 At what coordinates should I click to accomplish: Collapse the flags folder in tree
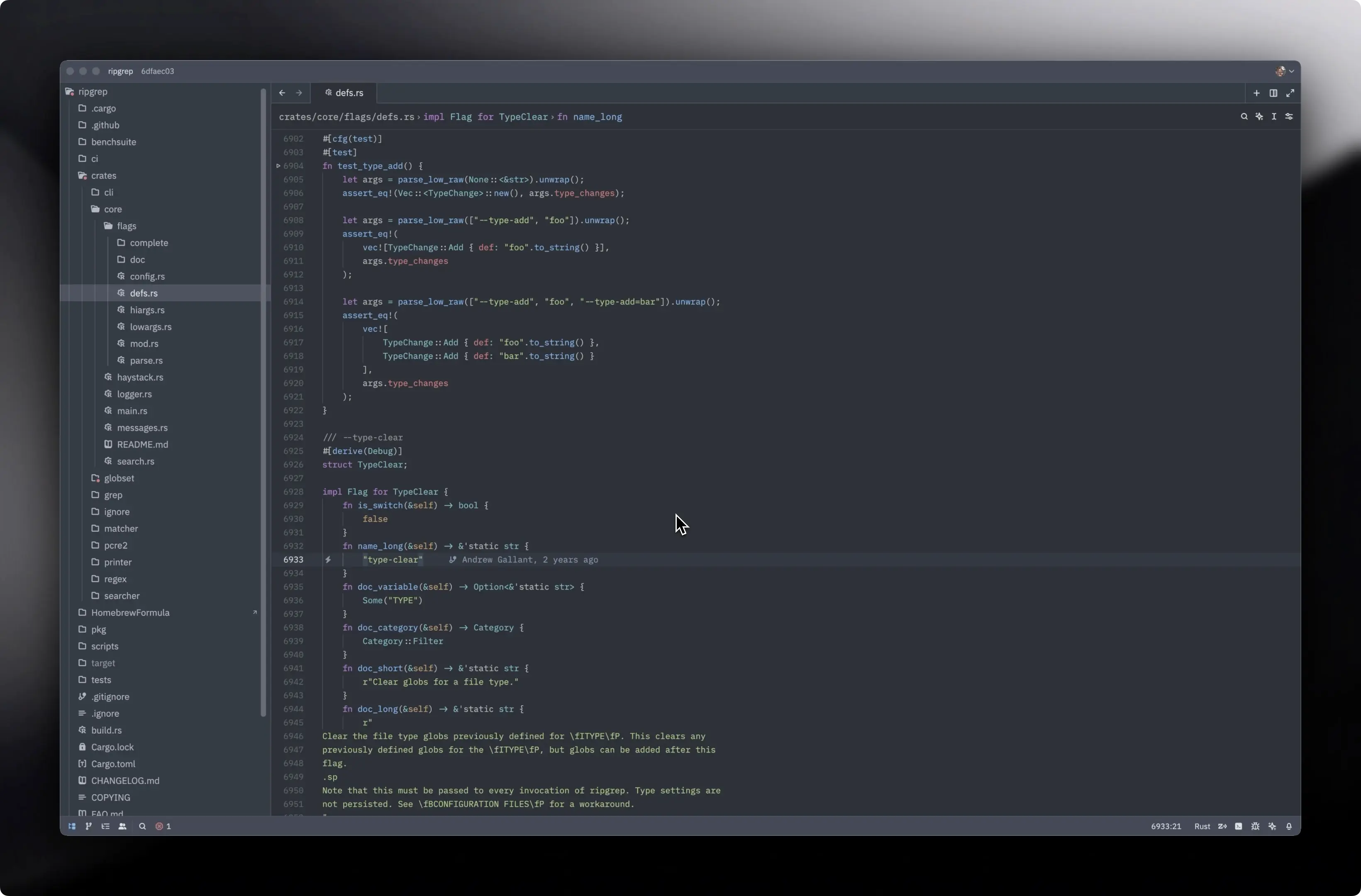point(126,226)
